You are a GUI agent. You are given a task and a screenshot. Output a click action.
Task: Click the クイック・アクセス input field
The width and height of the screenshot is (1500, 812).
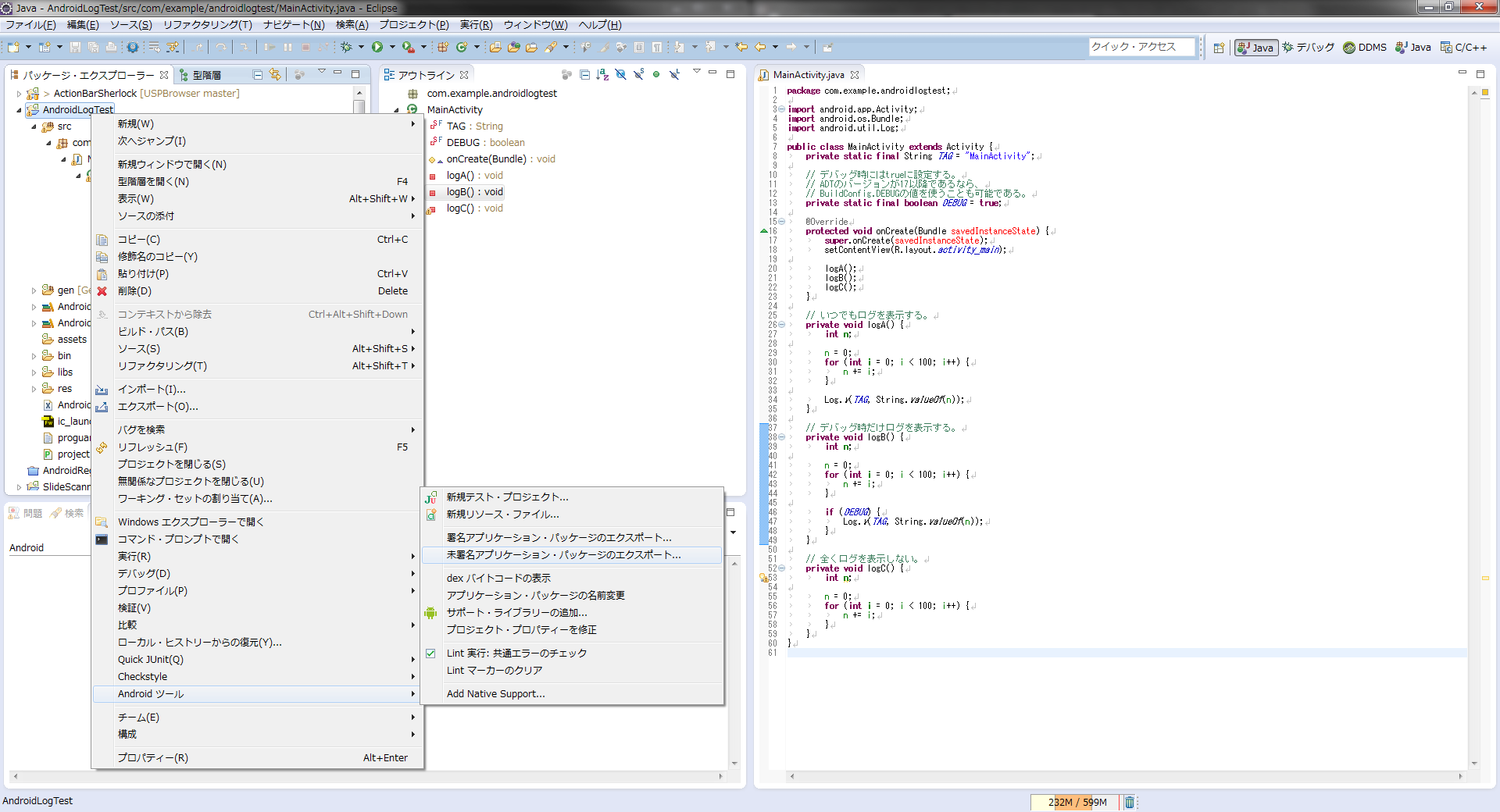pos(1142,47)
